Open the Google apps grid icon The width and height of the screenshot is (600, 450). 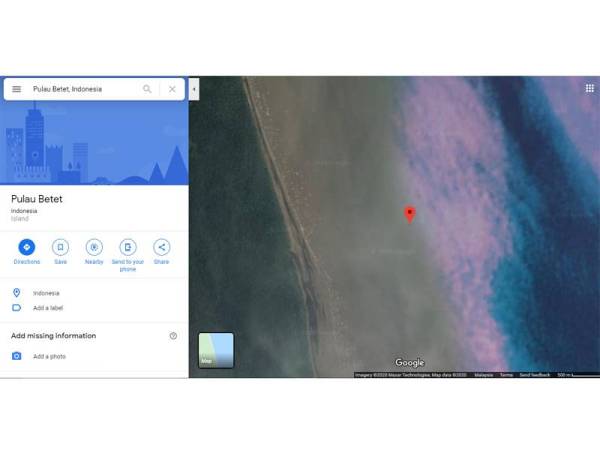click(x=590, y=88)
